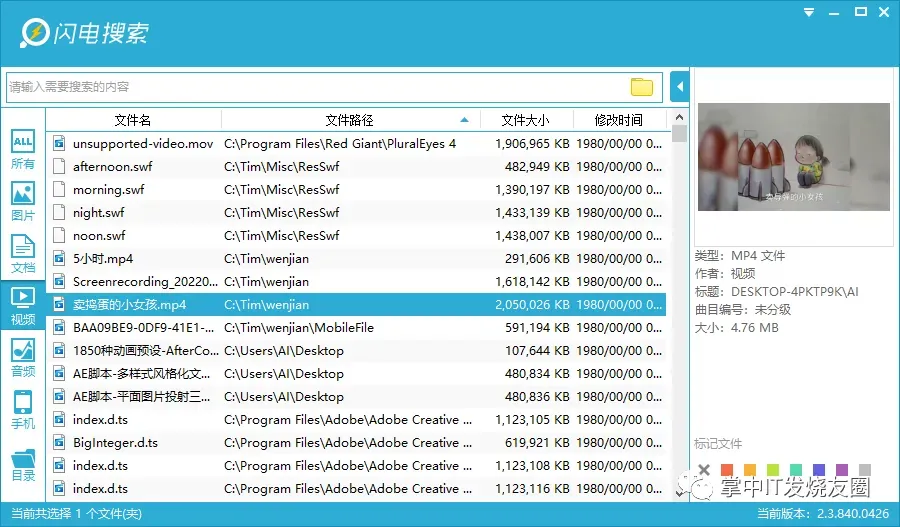The height and width of the screenshot is (527, 900).
Task: Select the 视频 video category
Action: click(x=23, y=305)
